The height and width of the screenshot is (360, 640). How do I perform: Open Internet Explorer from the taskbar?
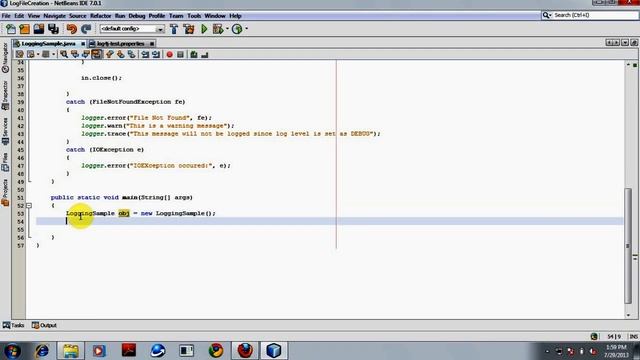[42, 351]
